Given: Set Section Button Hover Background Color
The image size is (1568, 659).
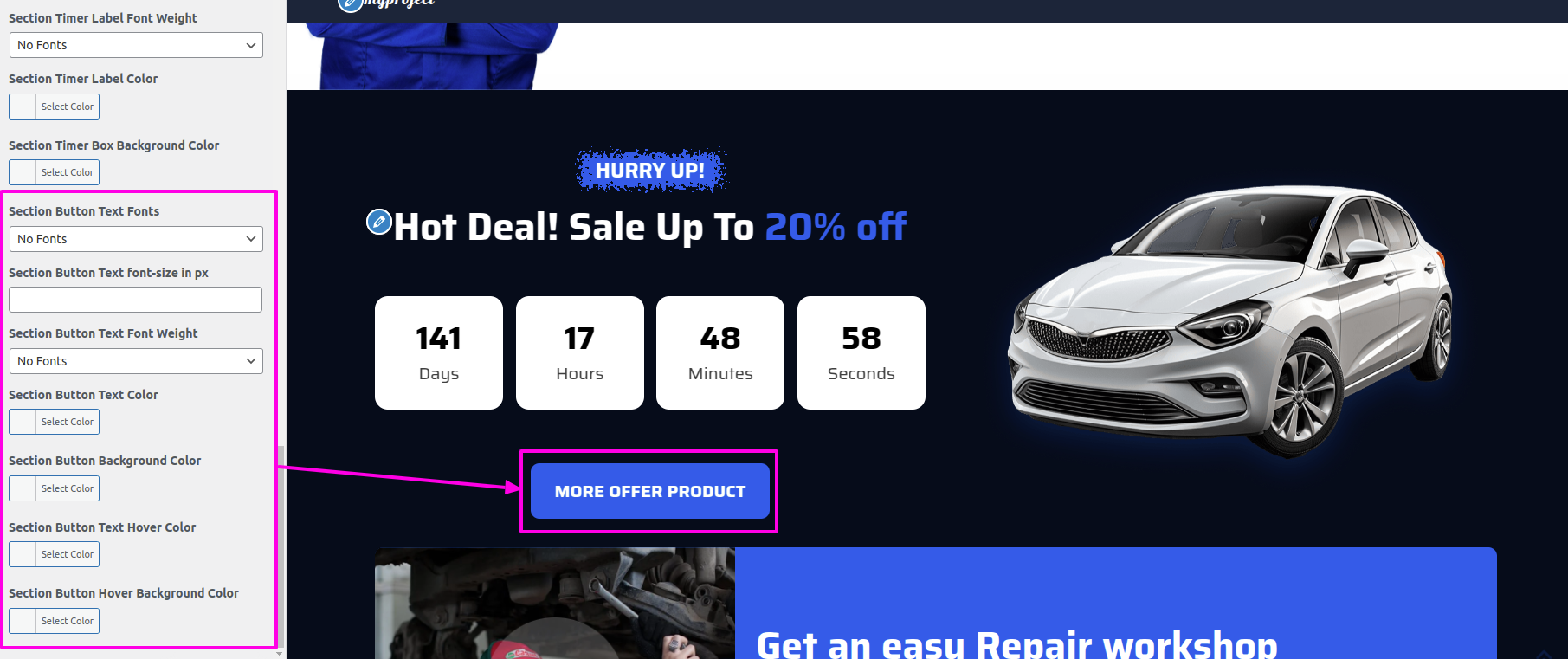Looking at the screenshot, I should pyautogui.click(x=54, y=621).
